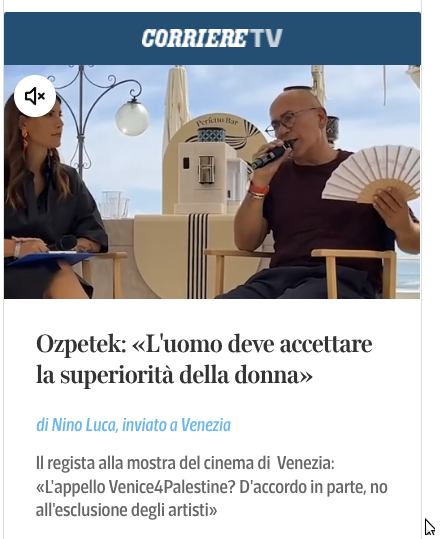Click the blue clipboard on interviewer's lap
This screenshot has height=539, width=442.
(52, 258)
